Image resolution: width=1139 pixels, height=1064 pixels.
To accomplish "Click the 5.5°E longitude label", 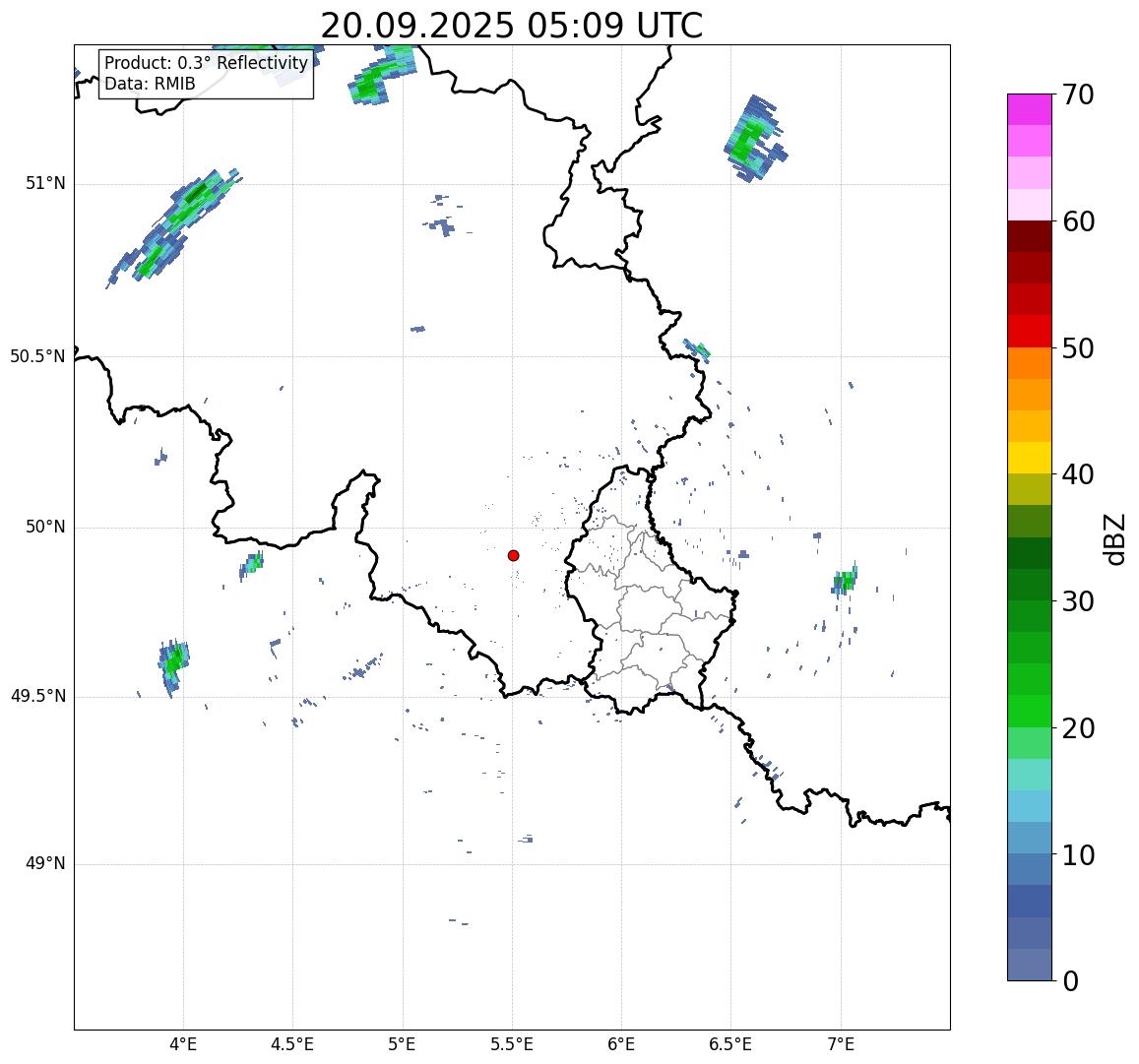I will 511,1044.
